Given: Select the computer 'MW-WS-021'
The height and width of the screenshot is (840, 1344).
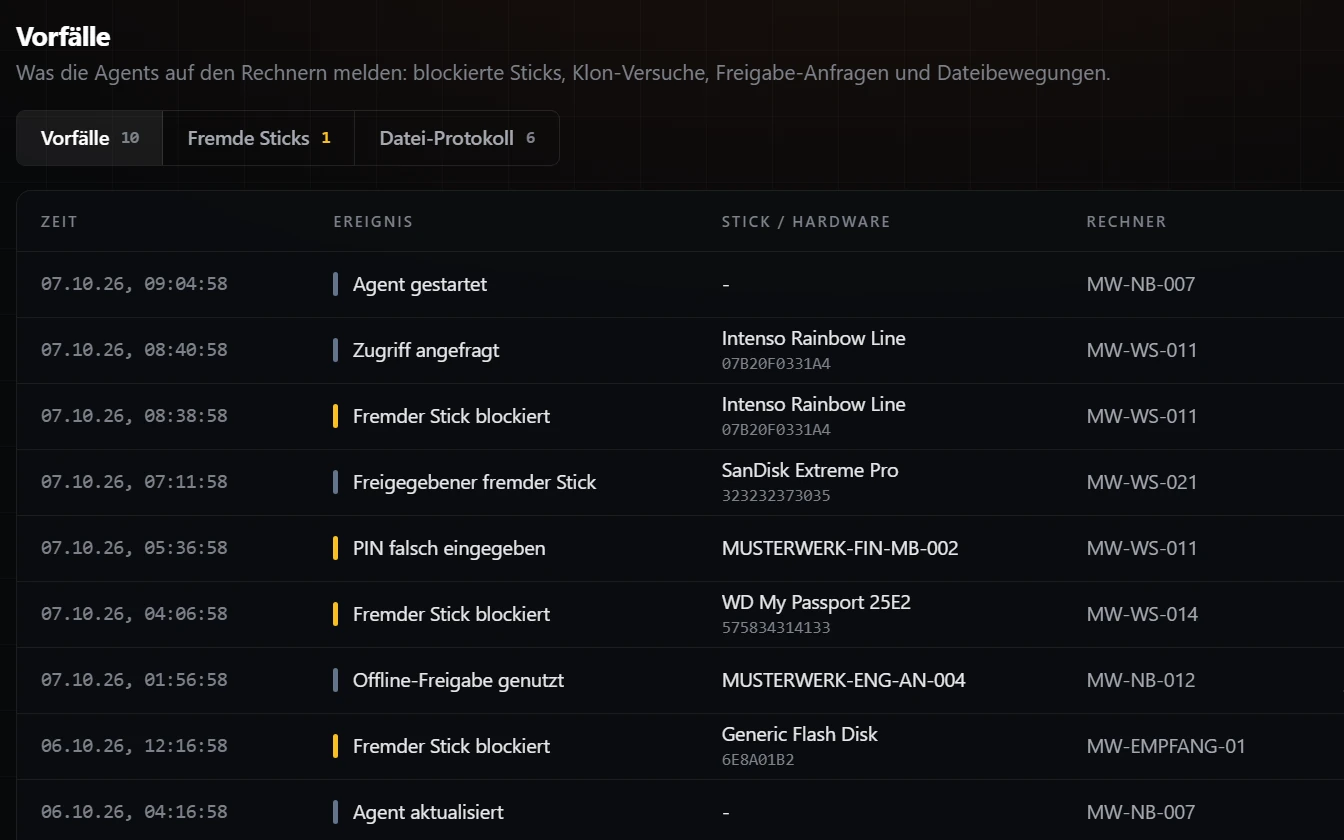Looking at the screenshot, I should 1142,482.
